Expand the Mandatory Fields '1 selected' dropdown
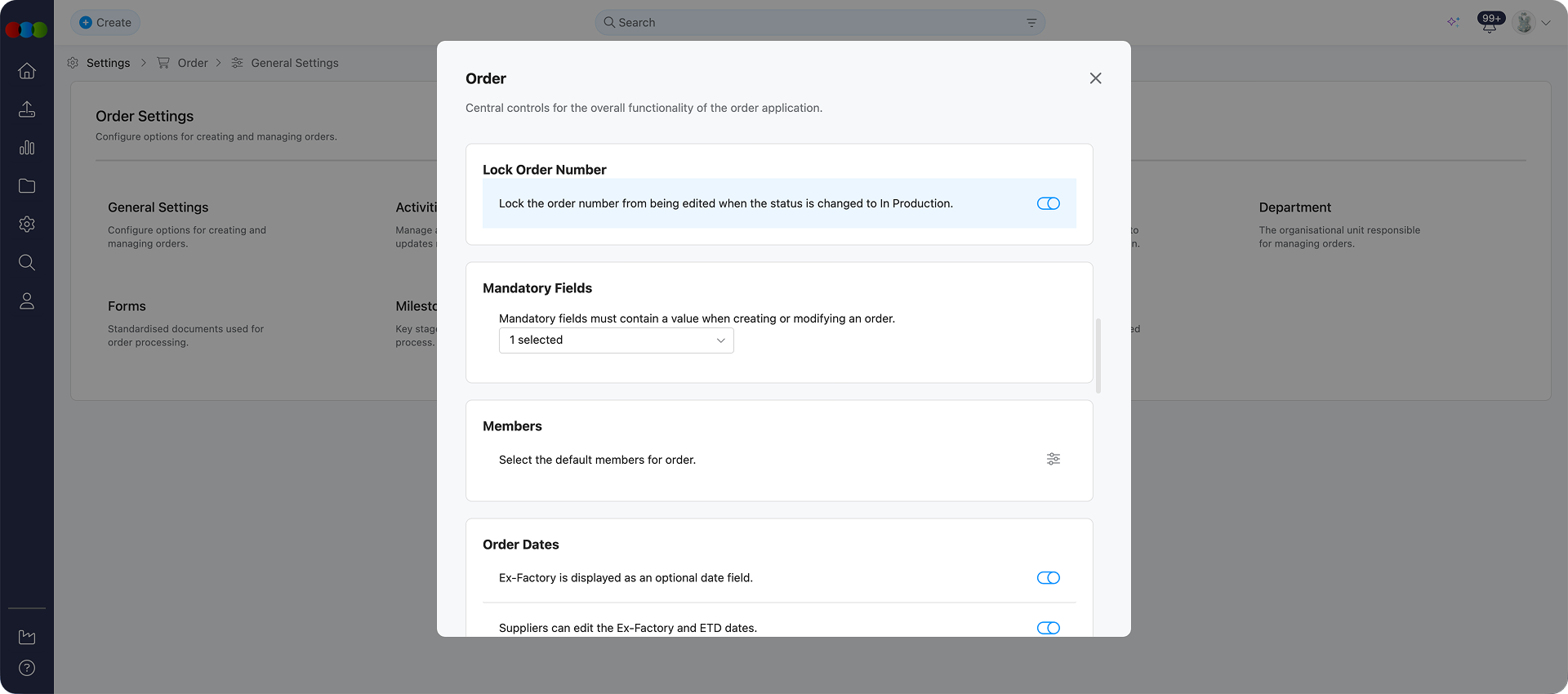Viewport: 1568px width, 694px height. (616, 340)
